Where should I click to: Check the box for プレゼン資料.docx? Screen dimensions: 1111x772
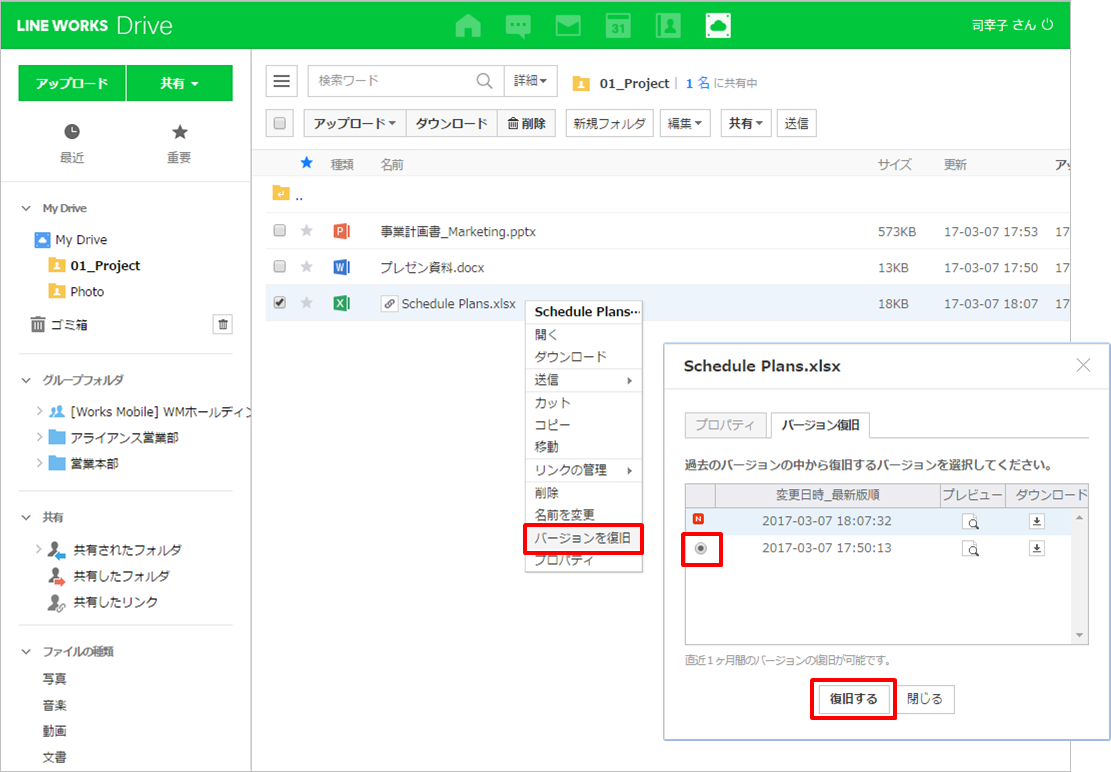point(280,267)
